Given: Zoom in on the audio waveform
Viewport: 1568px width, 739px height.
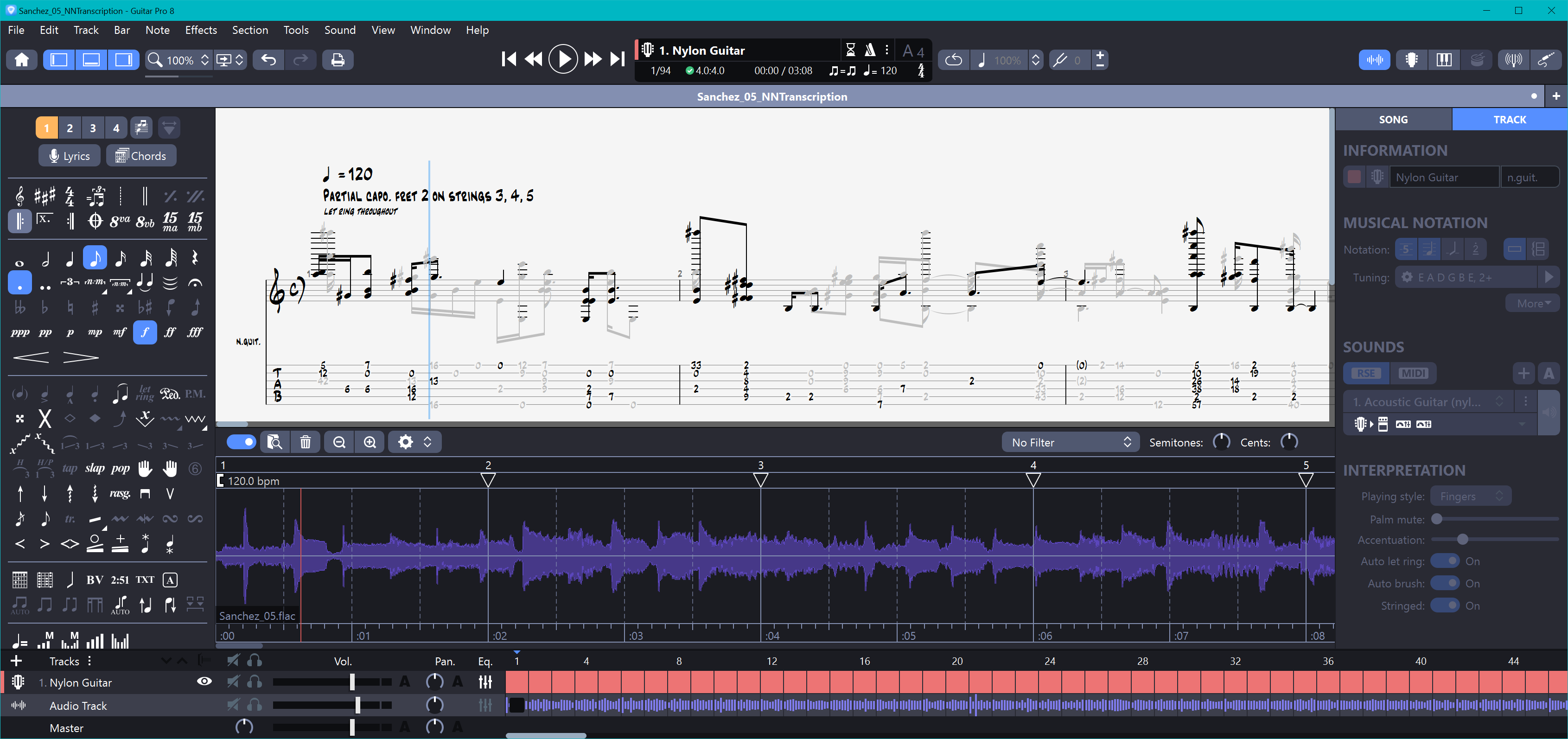Looking at the screenshot, I should click(x=370, y=442).
